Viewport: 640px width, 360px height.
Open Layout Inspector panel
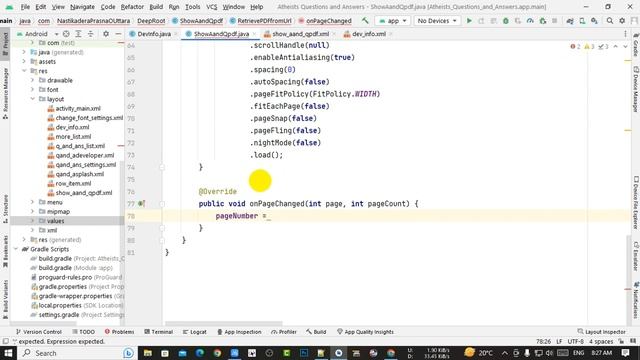[602, 332]
